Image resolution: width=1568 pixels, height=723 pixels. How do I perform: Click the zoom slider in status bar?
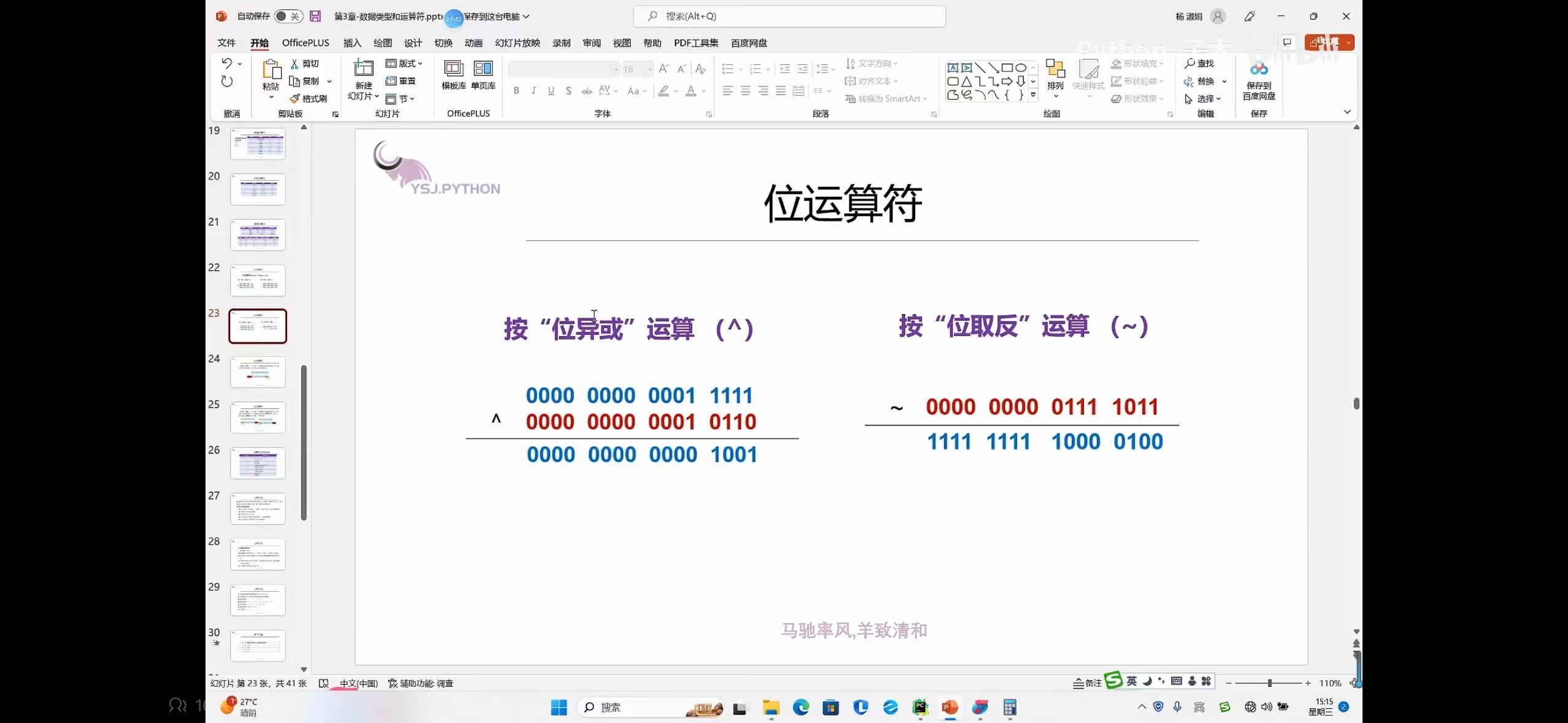click(1269, 683)
